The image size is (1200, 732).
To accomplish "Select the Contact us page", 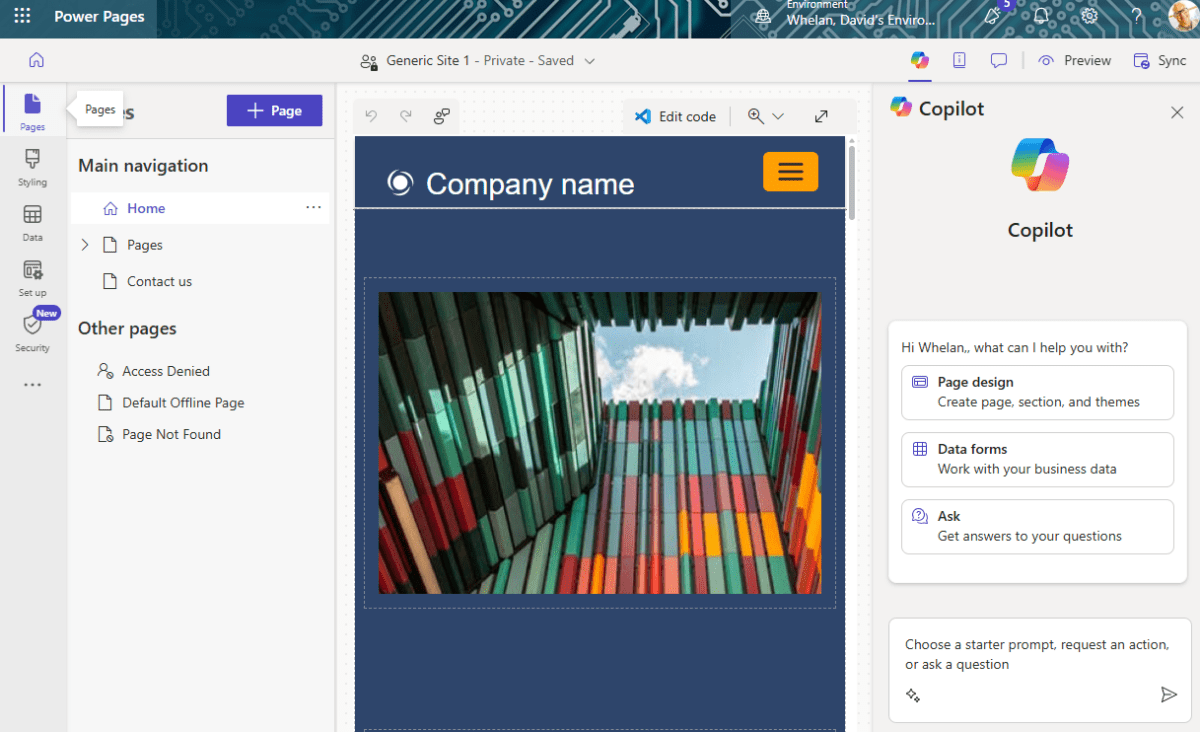I will [x=159, y=281].
